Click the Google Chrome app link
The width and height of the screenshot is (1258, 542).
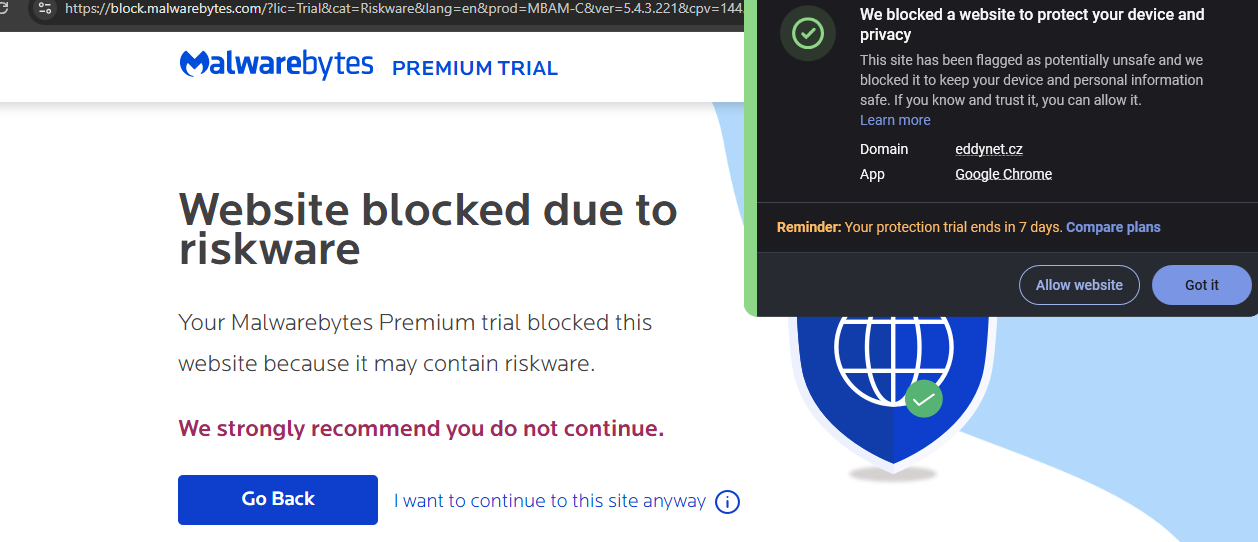tap(1003, 174)
